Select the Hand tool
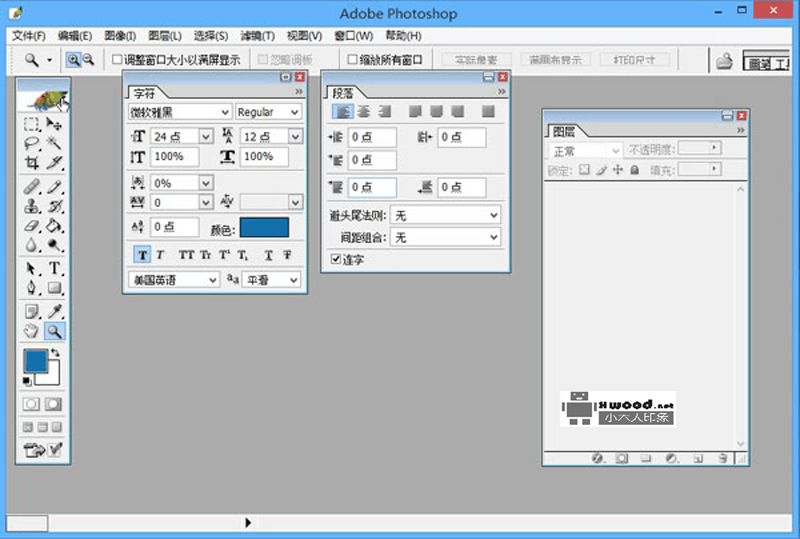Screen dimensions: 800x539 click(32, 331)
